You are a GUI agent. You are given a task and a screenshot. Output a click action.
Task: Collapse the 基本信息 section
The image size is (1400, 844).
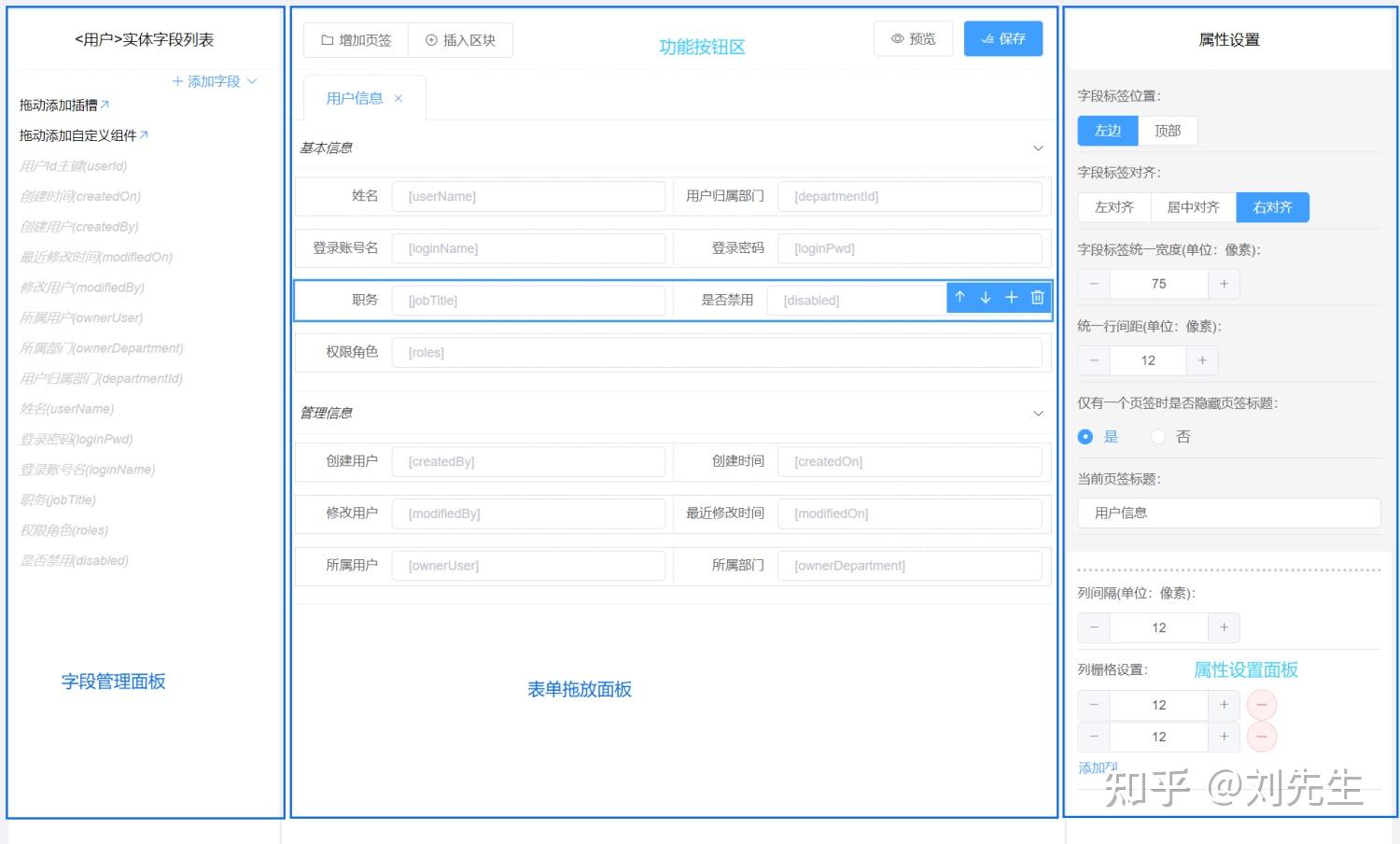pyautogui.click(x=1038, y=148)
